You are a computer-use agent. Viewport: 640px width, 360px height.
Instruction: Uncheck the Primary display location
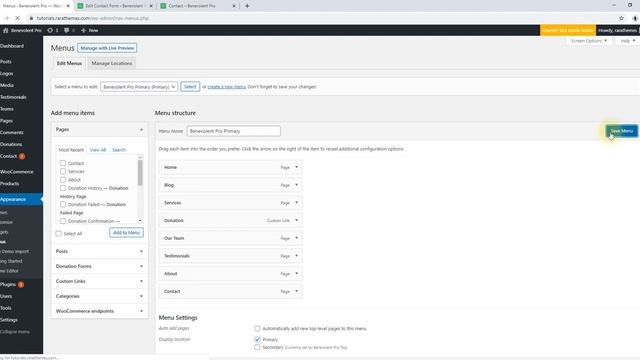coord(257,339)
